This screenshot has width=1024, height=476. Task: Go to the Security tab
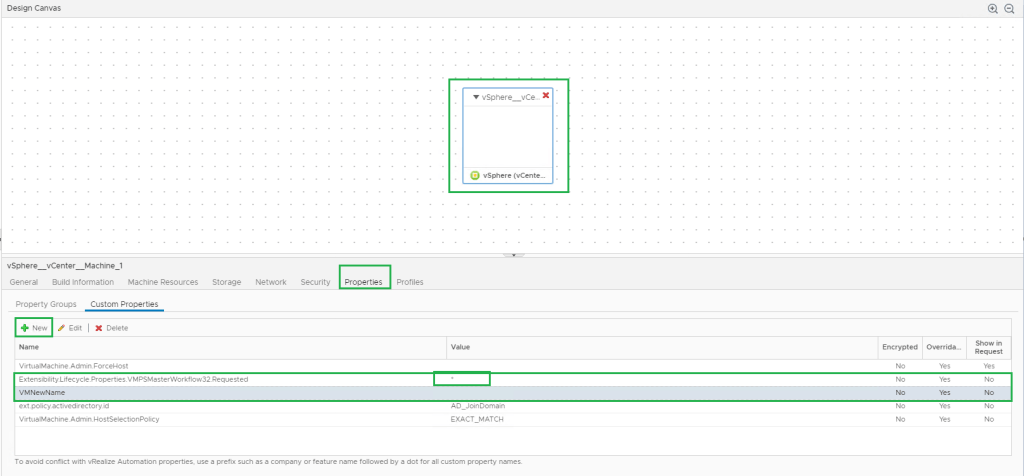point(315,283)
